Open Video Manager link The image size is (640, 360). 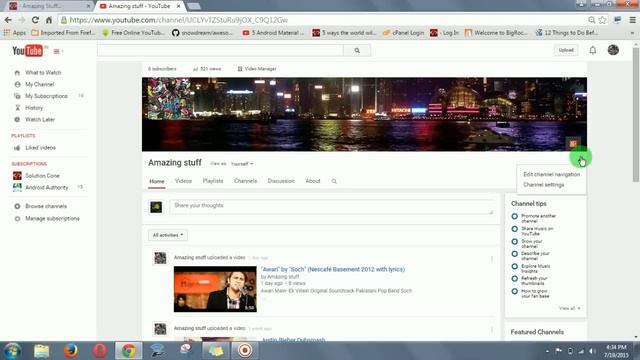point(257,69)
